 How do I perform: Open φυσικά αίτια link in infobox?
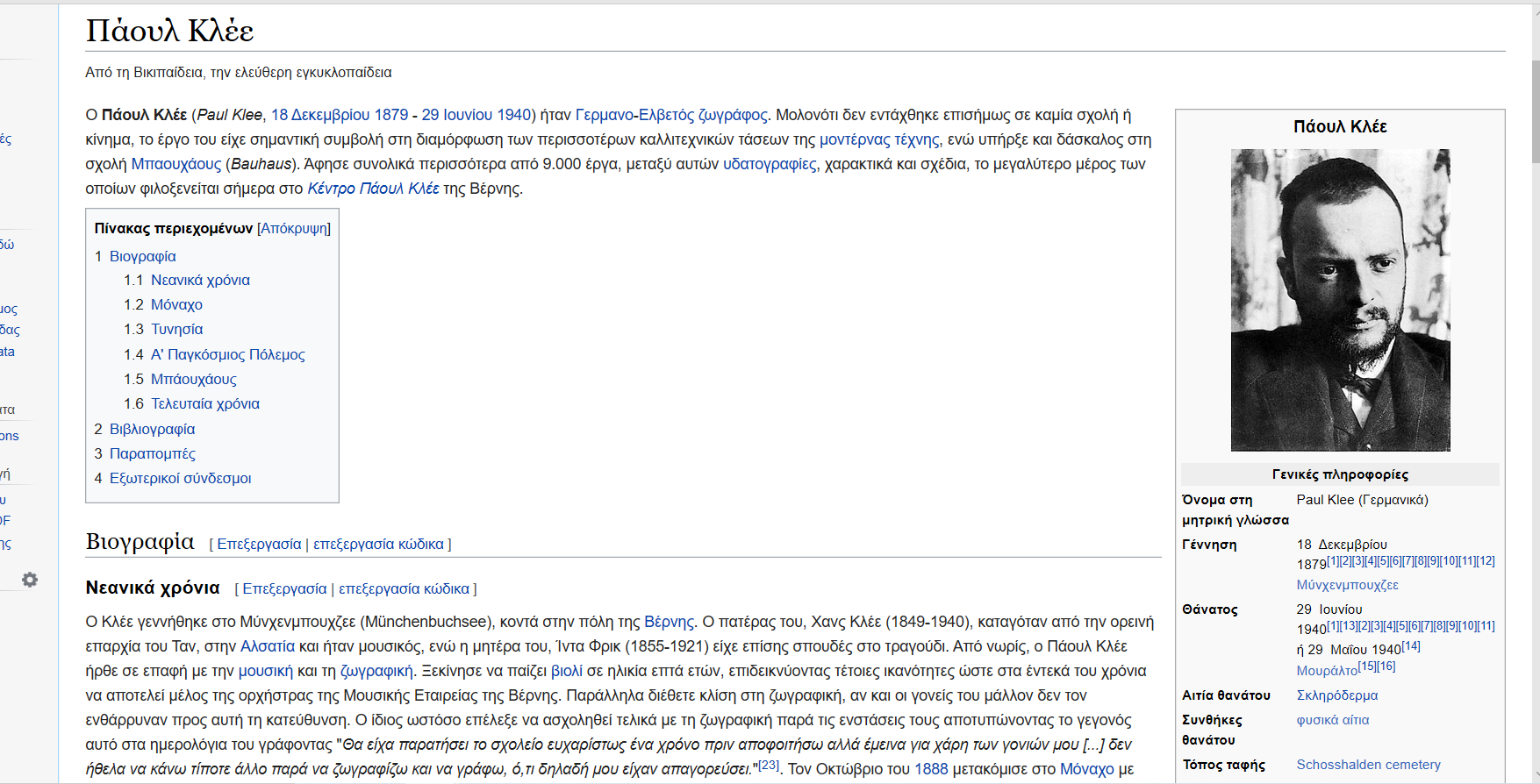[x=1333, y=720]
